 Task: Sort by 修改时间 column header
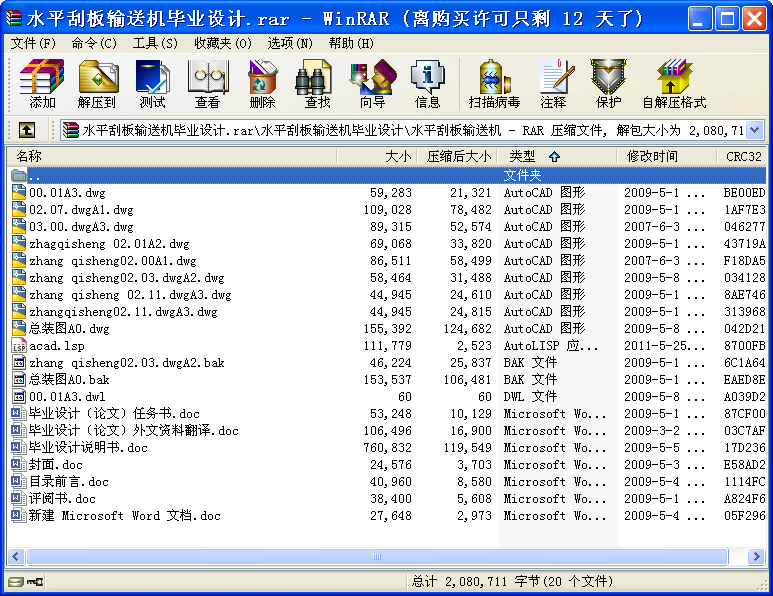(x=667, y=156)
